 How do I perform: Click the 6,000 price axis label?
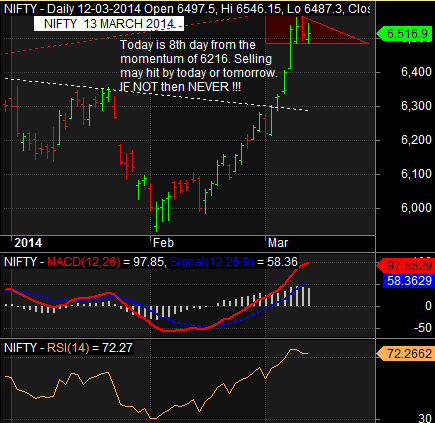(x=416, y=208)
